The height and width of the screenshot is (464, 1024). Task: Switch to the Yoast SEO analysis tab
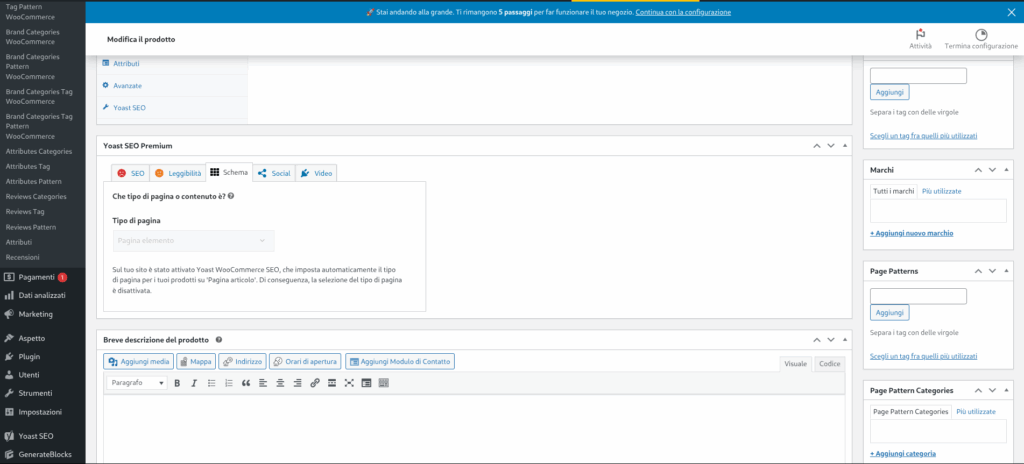(x=130, y=173)
